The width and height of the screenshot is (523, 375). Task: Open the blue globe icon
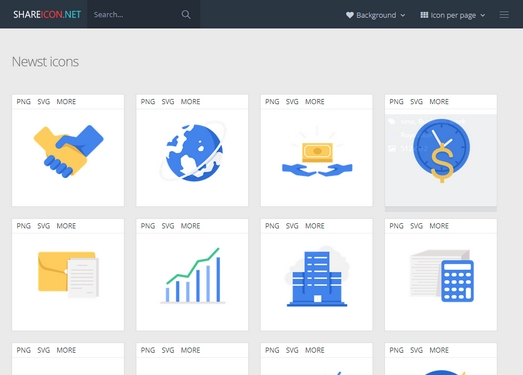pyautogui.click(x=193, y=152)
